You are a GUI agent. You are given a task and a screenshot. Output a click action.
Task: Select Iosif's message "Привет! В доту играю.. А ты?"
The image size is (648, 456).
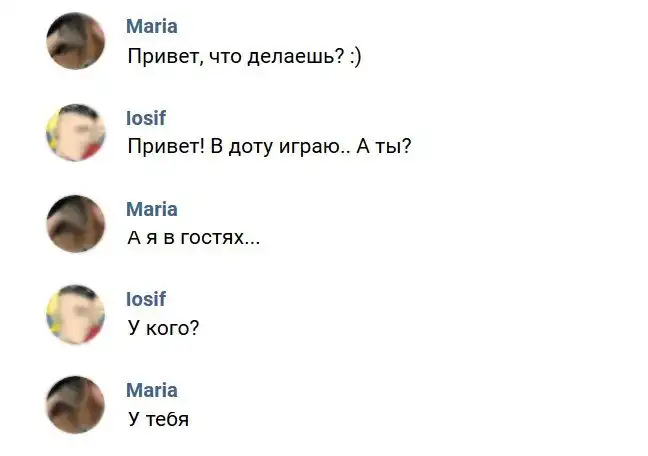tap(269, 147)
